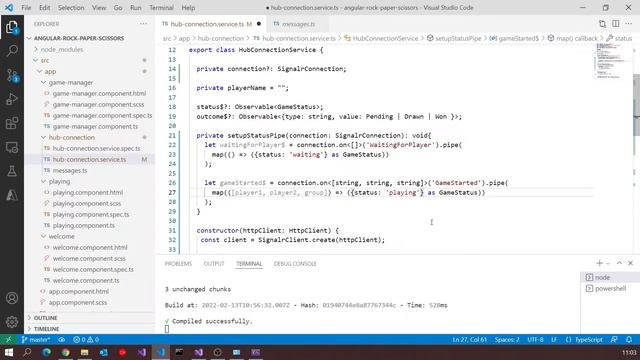The height and width of the screenshot is (360, 640).
Task: Open app.component.html file
Action: pos(78,291)
